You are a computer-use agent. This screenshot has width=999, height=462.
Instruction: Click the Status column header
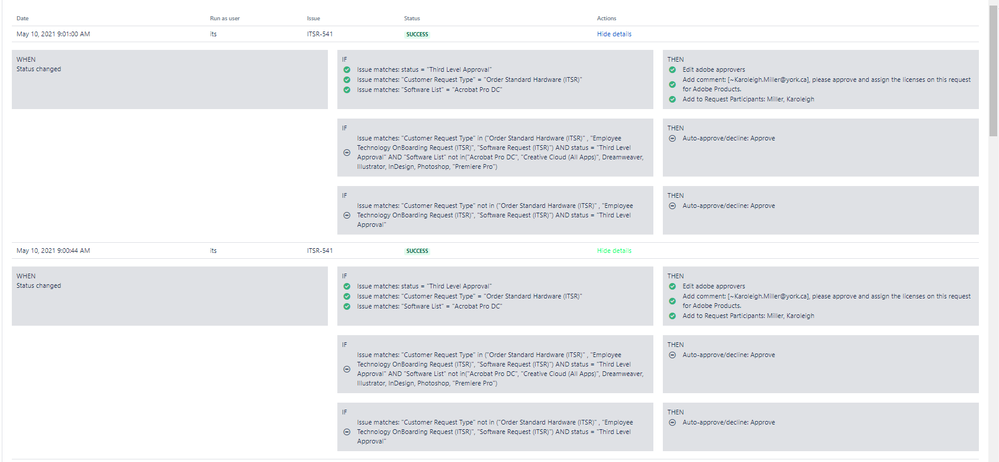coord(412,18)
